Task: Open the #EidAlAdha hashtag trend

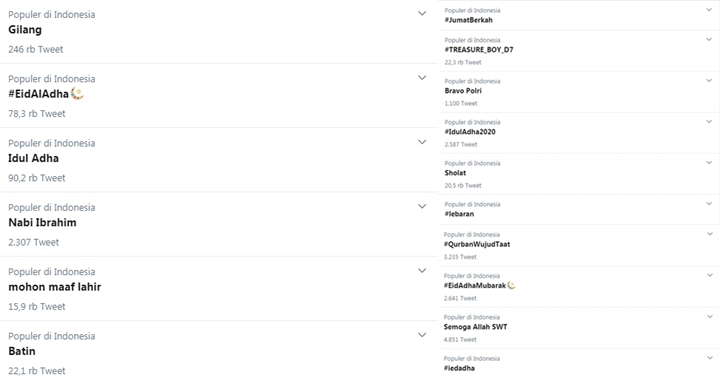Action: pos(38,94)
